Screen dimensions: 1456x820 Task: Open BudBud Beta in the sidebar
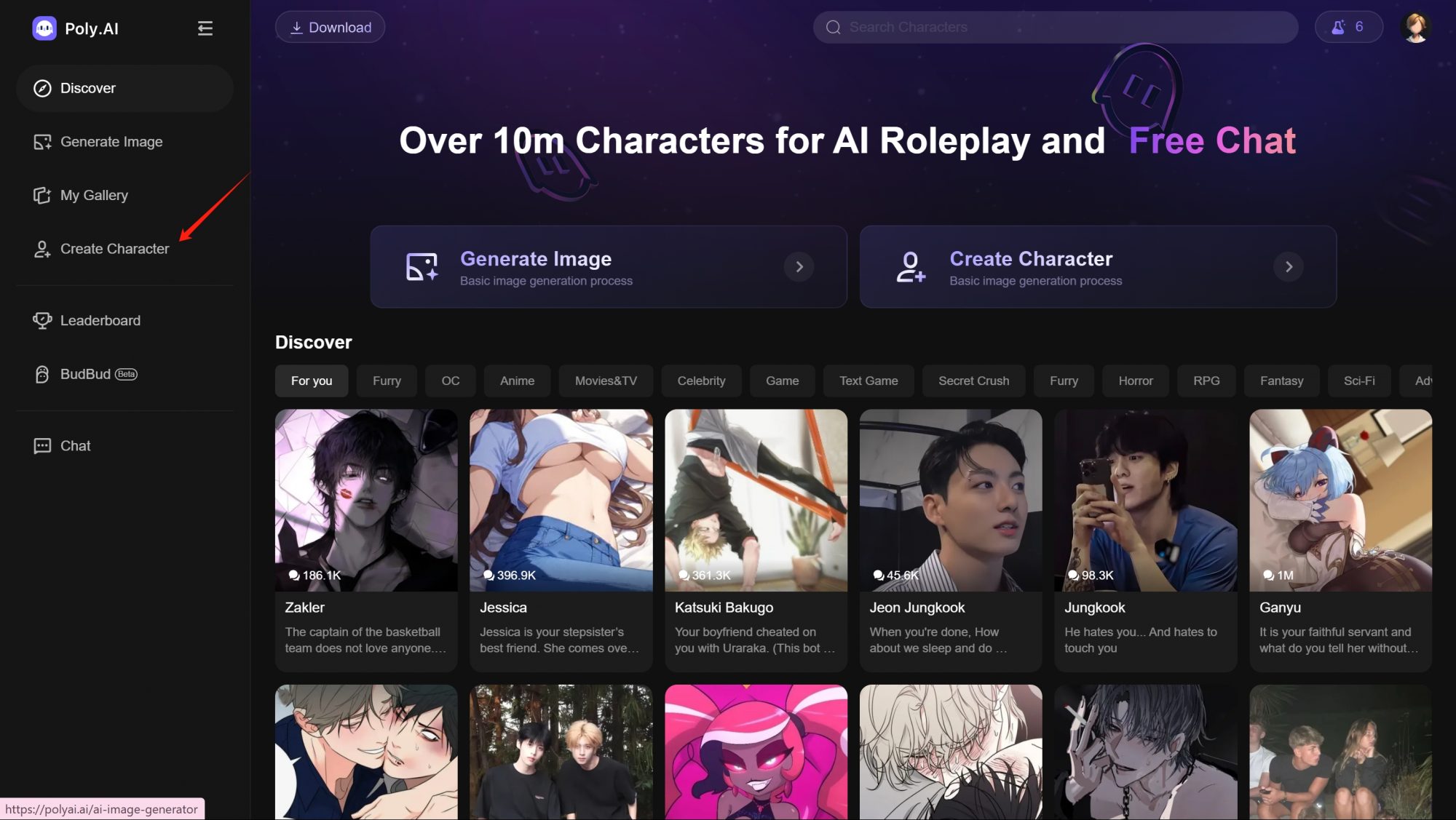point(124,374)
